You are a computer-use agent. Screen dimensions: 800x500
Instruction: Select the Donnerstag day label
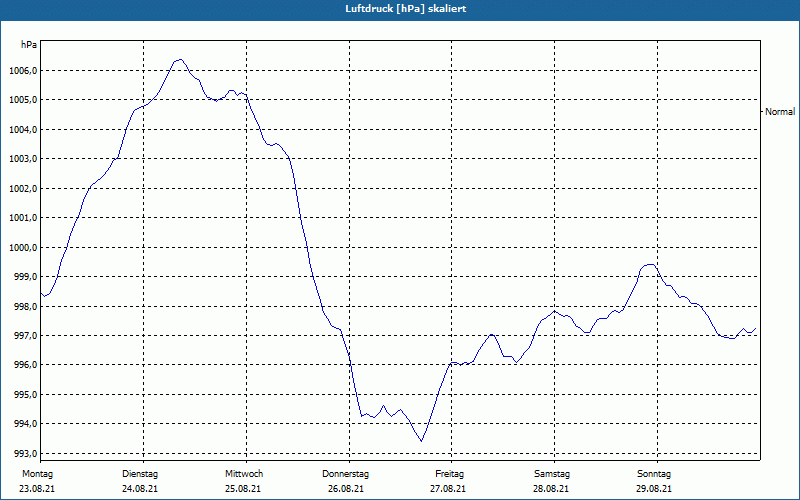(x=345, y=474)
